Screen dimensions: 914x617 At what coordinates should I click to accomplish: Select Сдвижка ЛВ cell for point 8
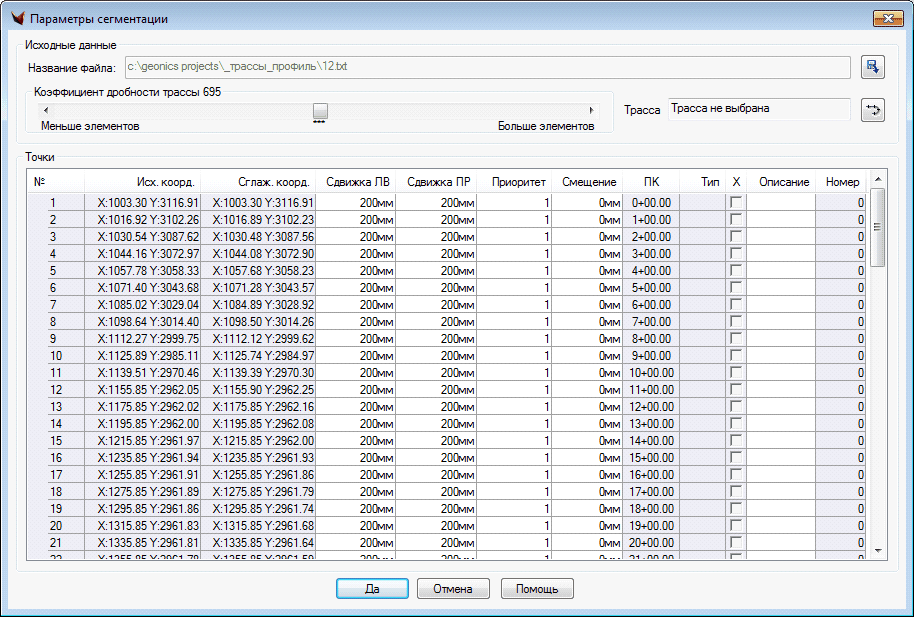click(358, 321)
